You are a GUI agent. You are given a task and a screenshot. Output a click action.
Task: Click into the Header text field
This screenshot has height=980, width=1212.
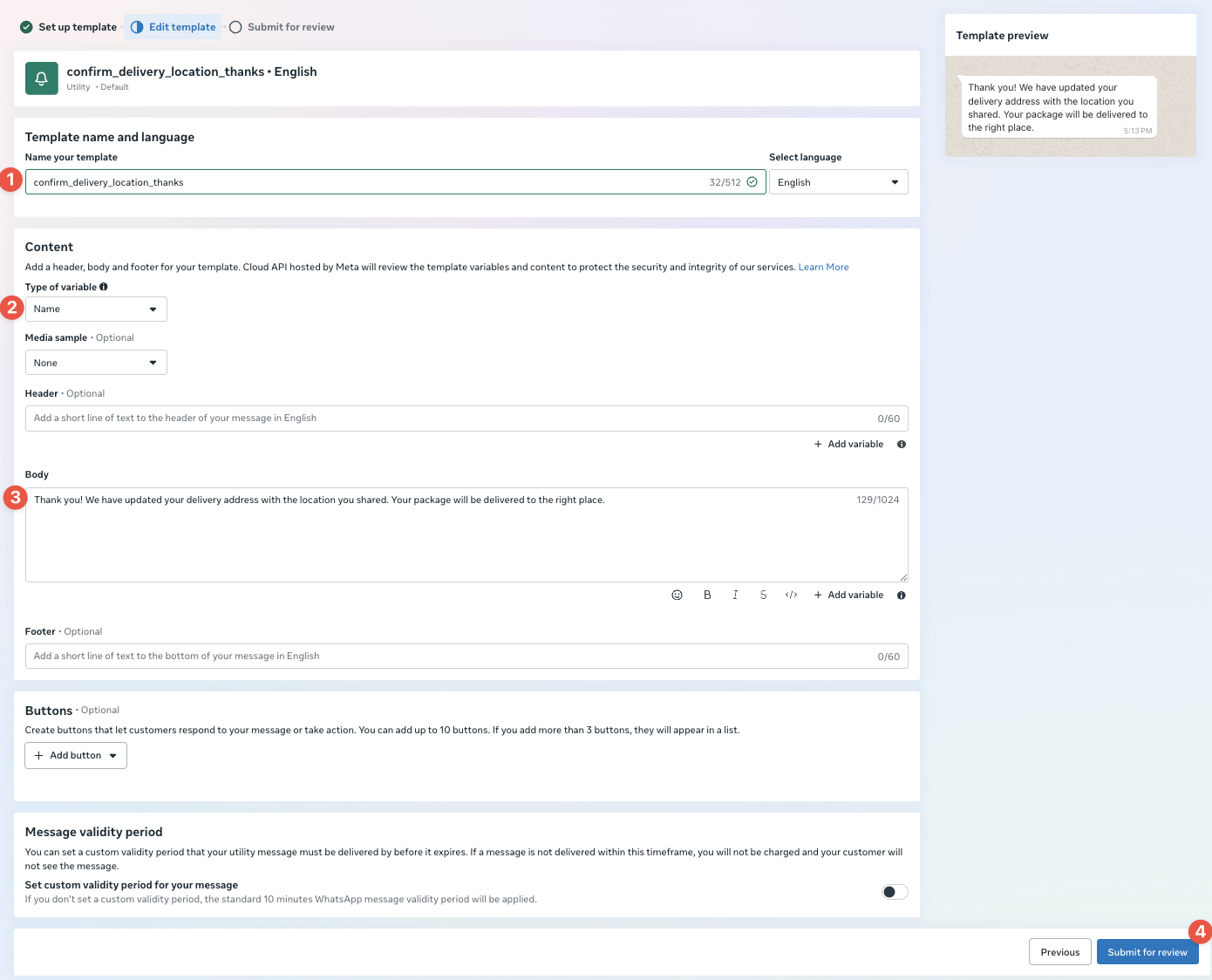(466, 419)
